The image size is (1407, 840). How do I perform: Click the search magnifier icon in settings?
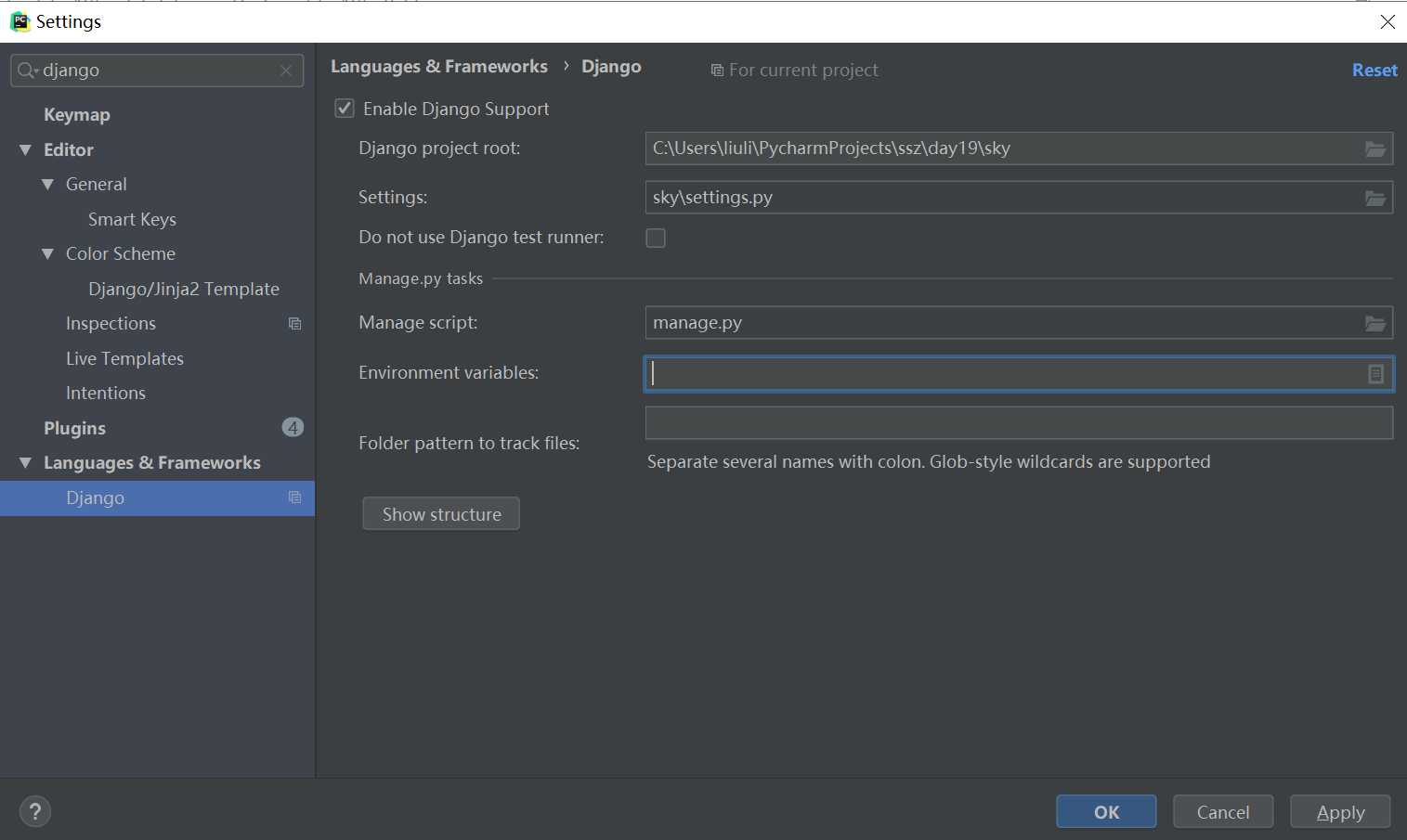27,71
